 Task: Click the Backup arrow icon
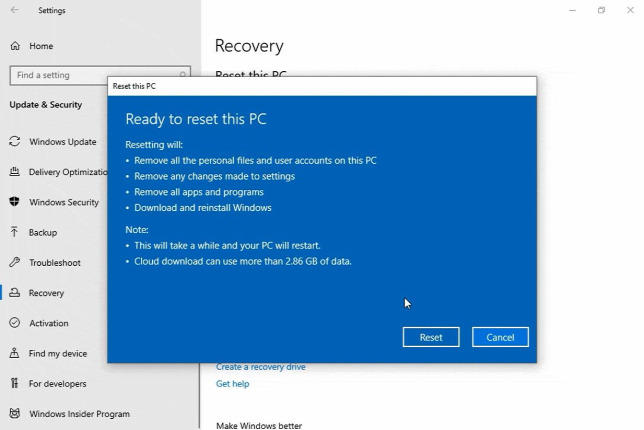[15, 232]
